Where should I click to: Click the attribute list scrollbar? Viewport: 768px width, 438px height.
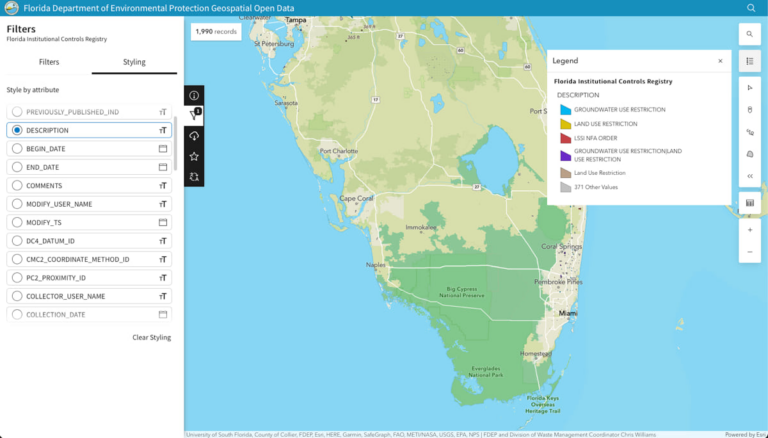pyautogui.click(x=175, y=143)
